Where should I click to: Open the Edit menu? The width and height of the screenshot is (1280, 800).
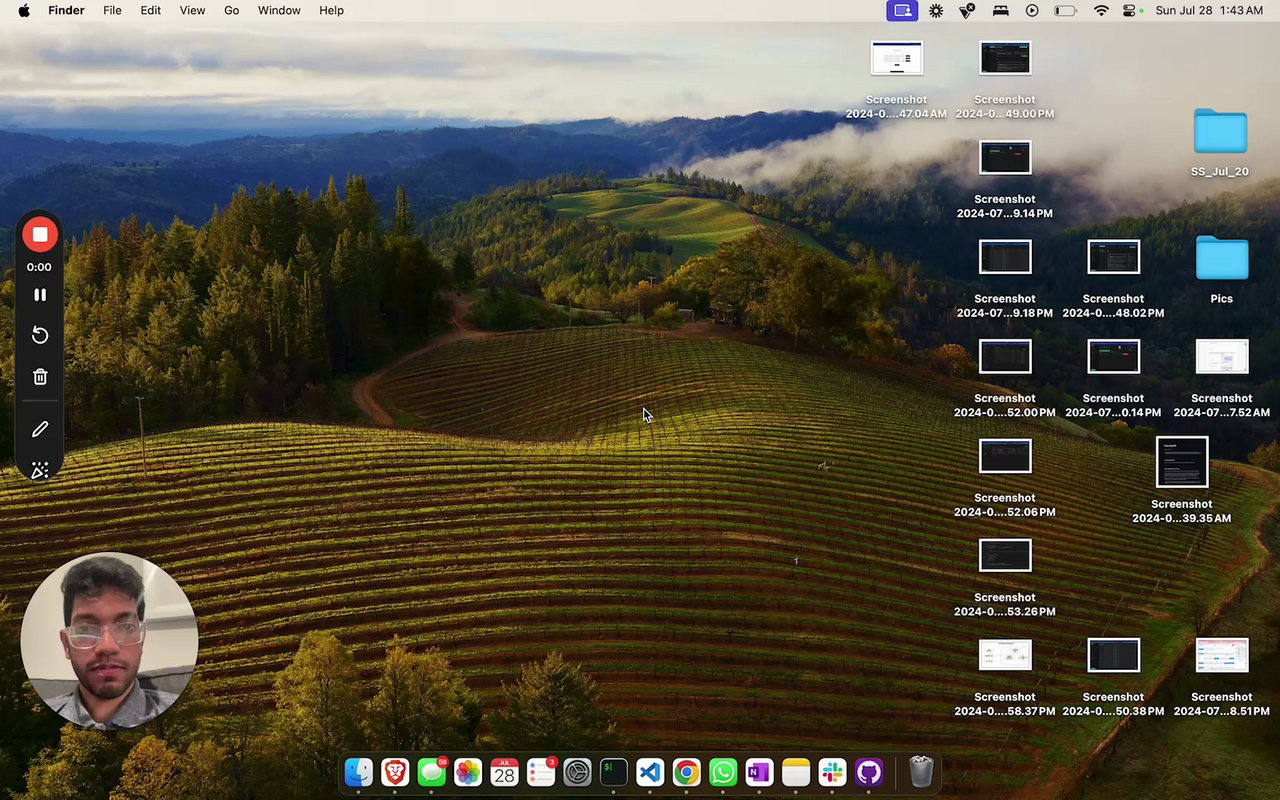tap(150, 10)
